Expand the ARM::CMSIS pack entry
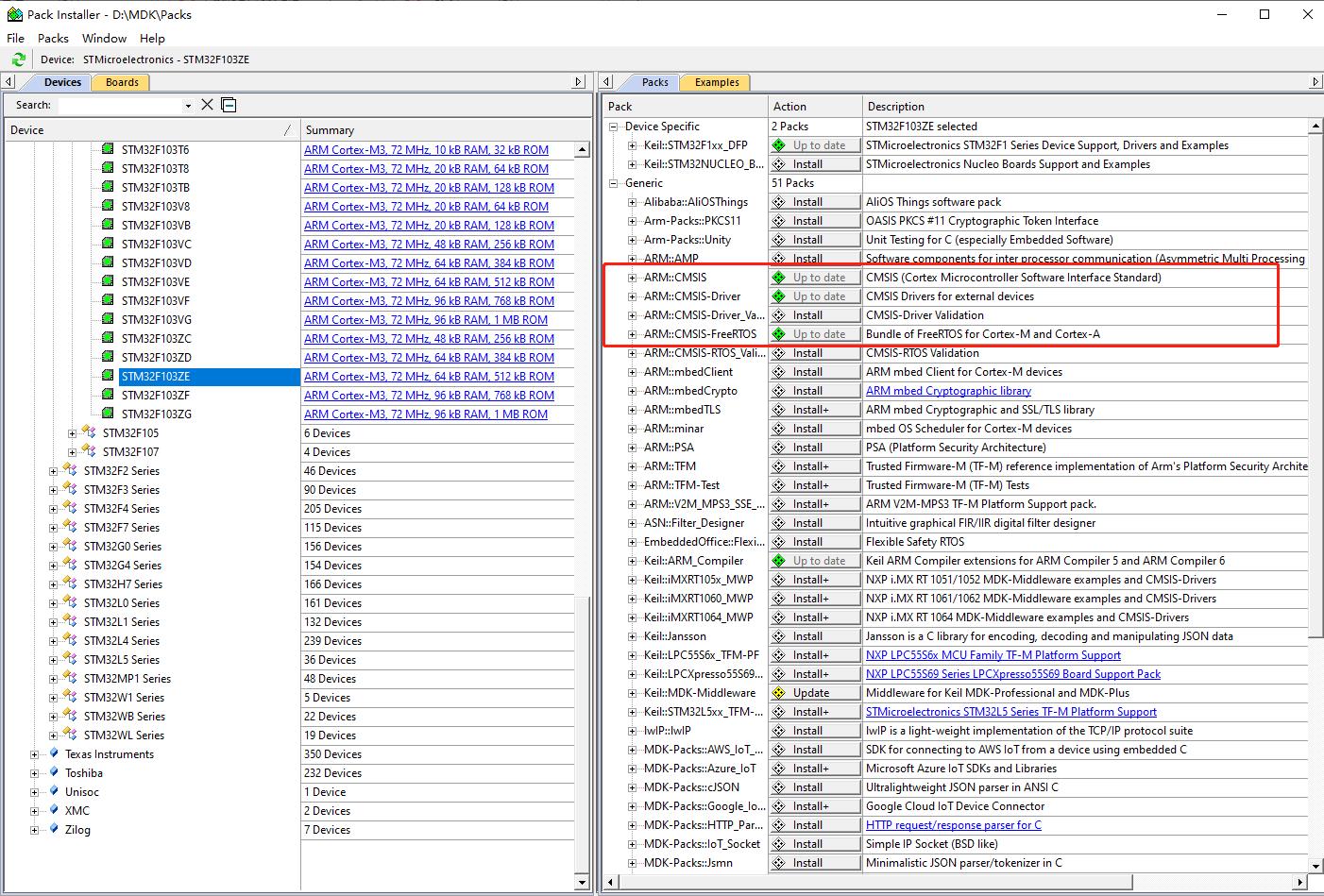 point(633,278)
